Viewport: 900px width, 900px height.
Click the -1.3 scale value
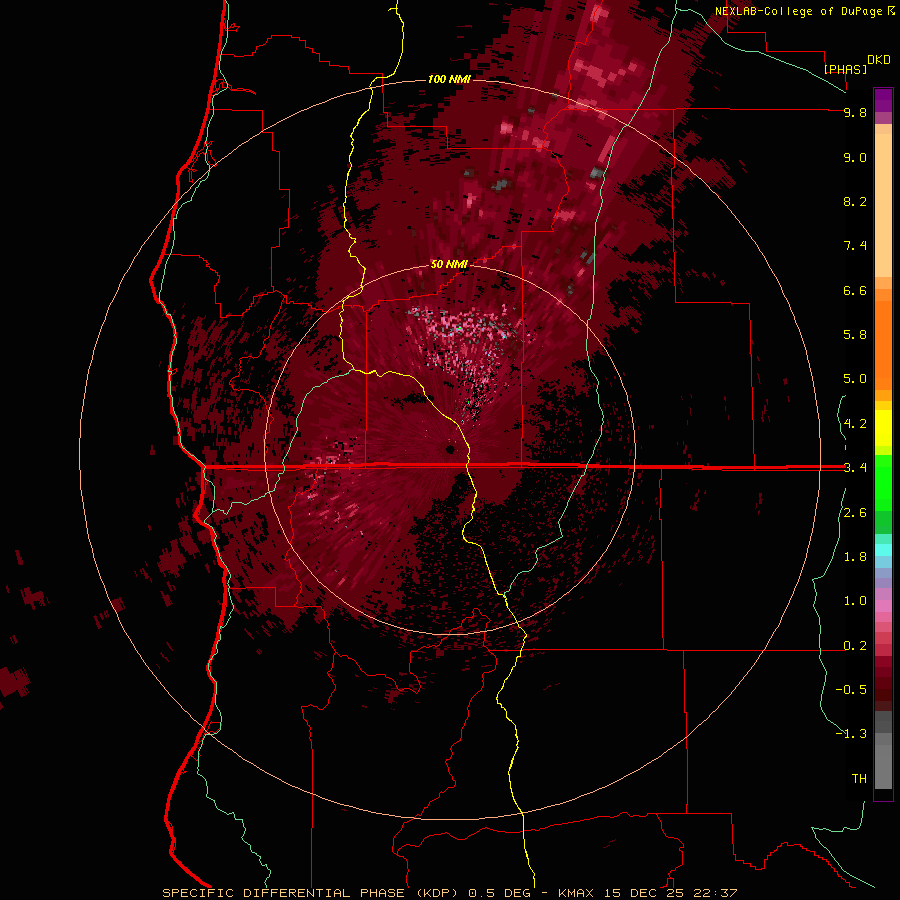click(x=851, y=735)
